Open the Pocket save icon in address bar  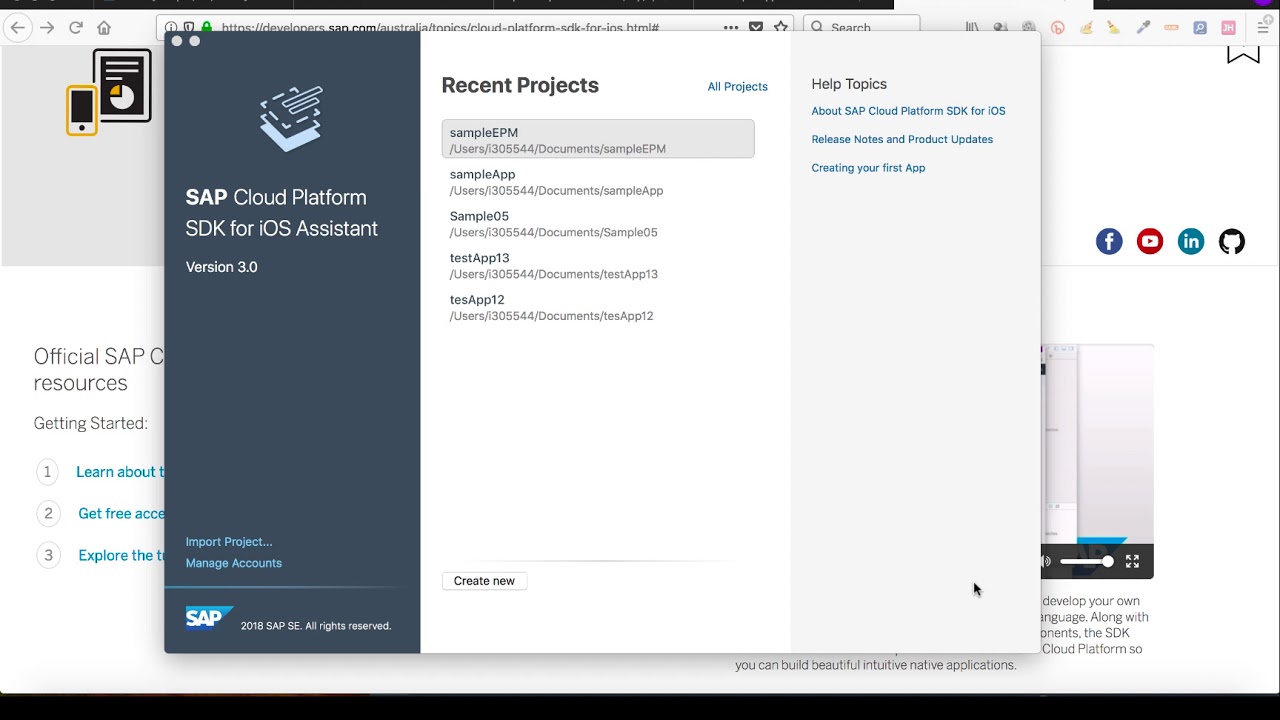(756, 28)
